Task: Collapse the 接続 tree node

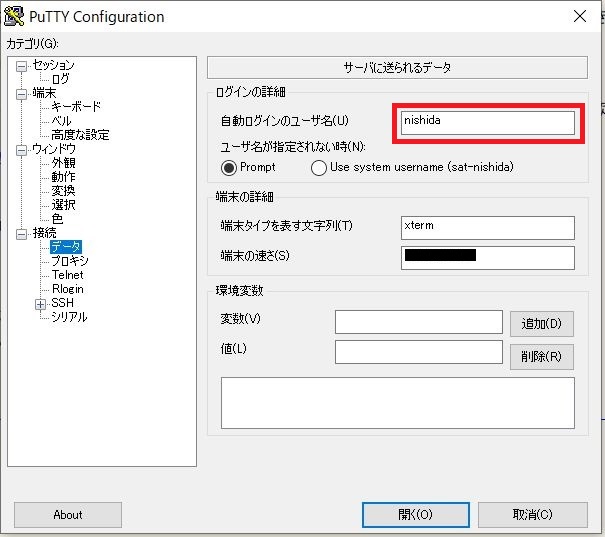Action: coord(21,234)
